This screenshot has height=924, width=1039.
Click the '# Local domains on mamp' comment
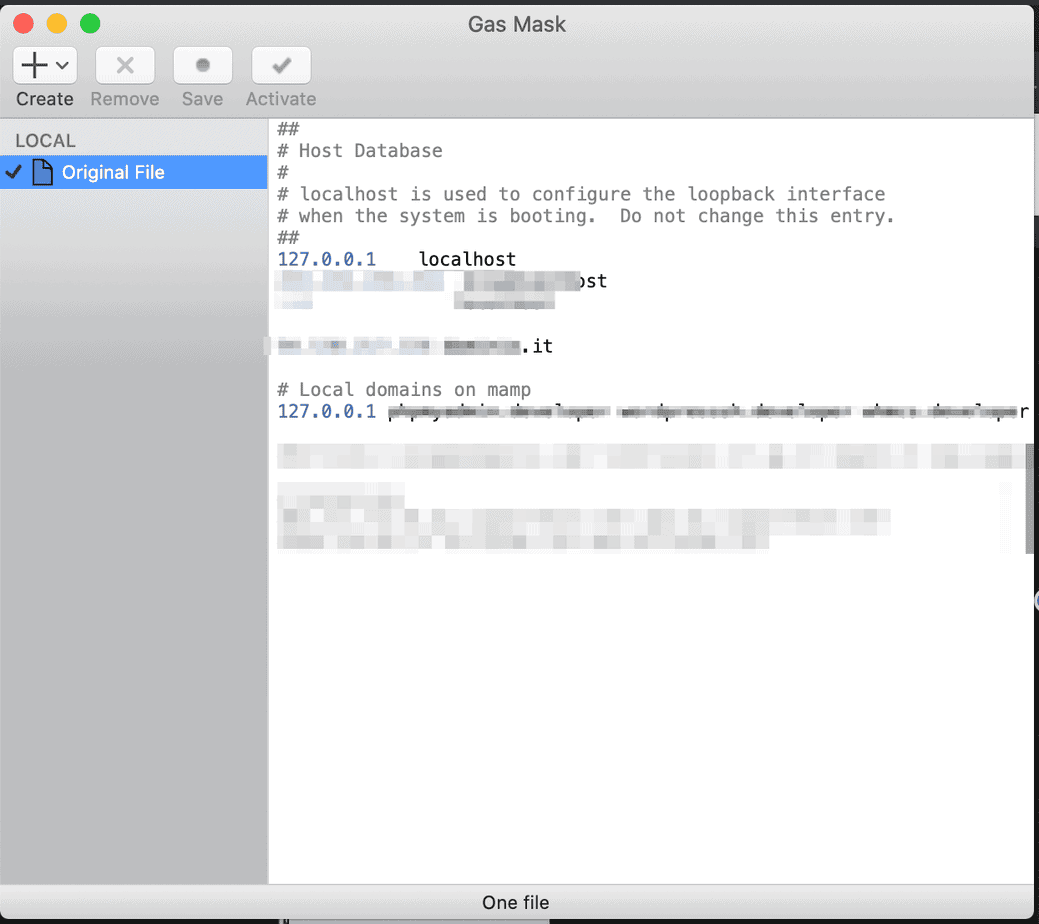(x=404, y=390)
